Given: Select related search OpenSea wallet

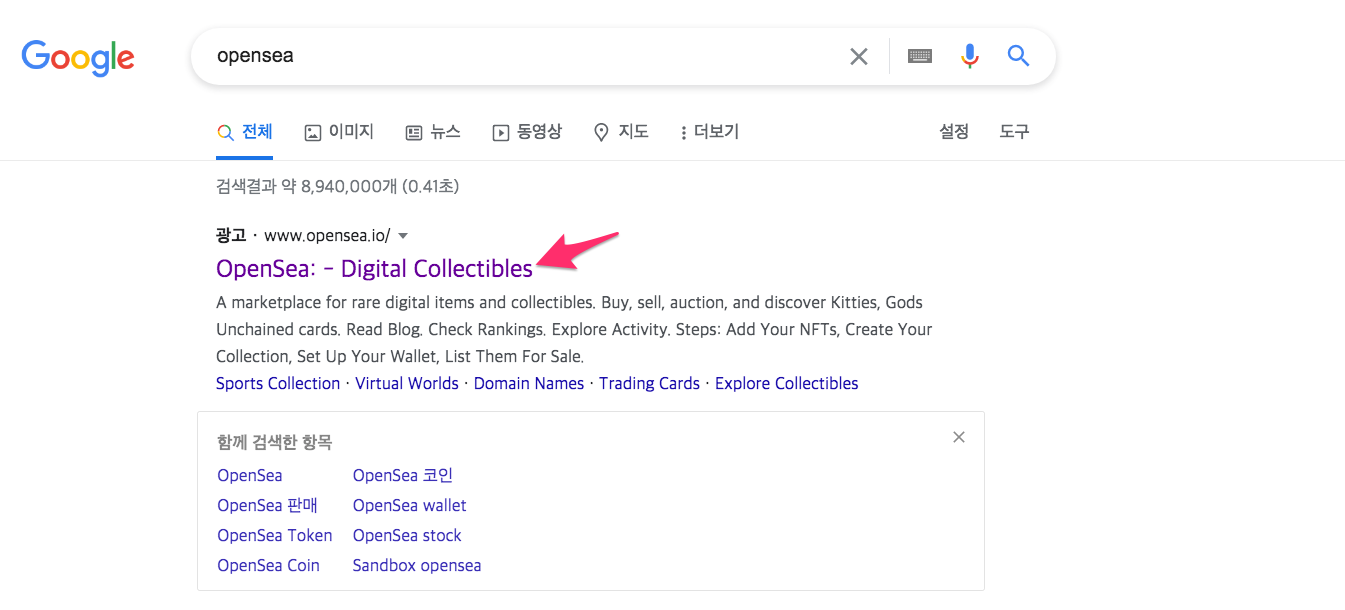Looking at the screenshot, I should 410,505.
